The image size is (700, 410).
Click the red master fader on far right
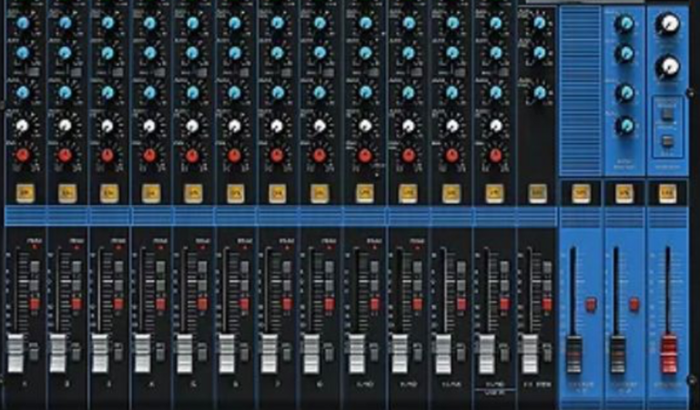coord(669,352)
